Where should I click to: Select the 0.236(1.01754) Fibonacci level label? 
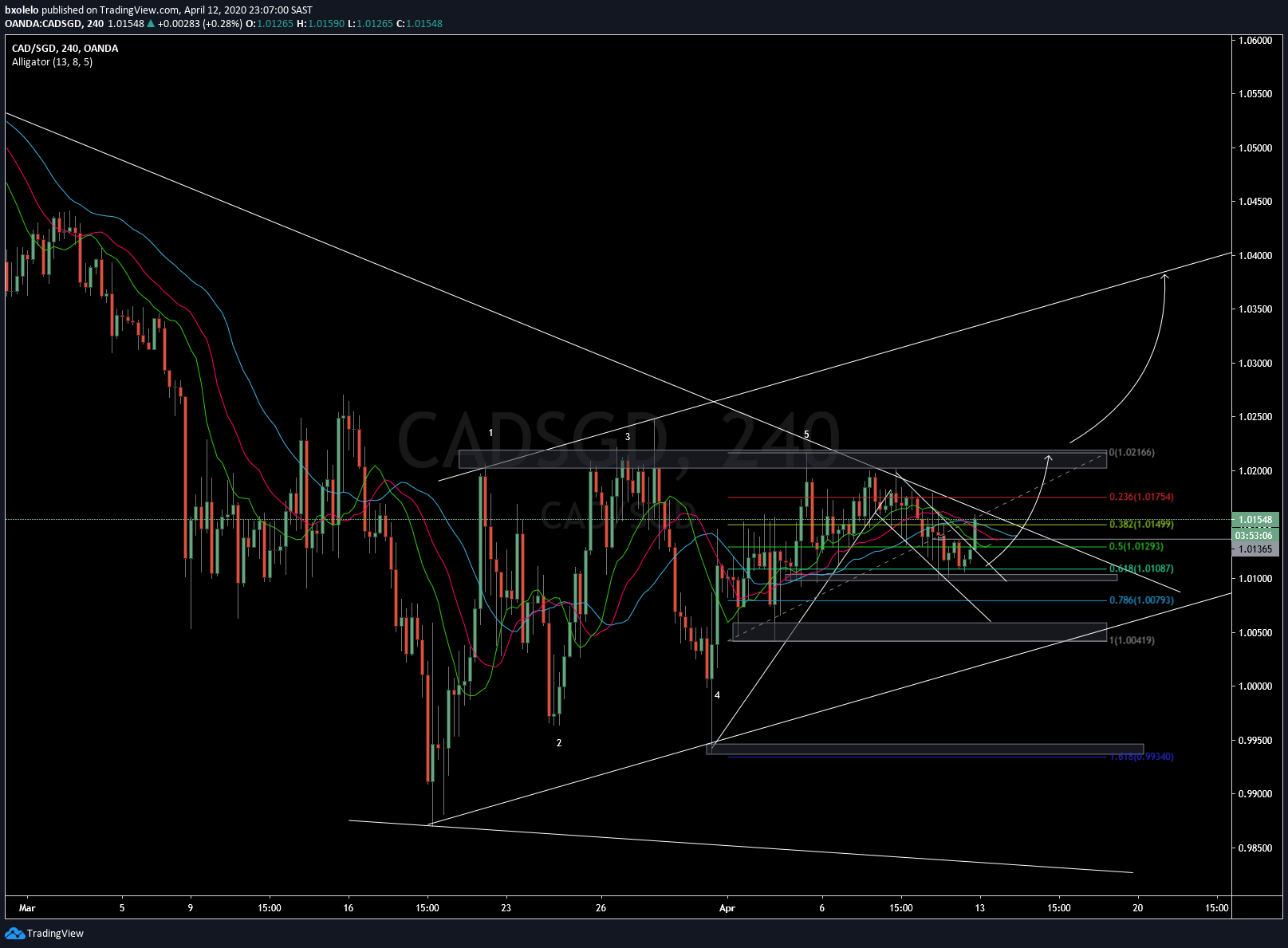(1141, 496)
